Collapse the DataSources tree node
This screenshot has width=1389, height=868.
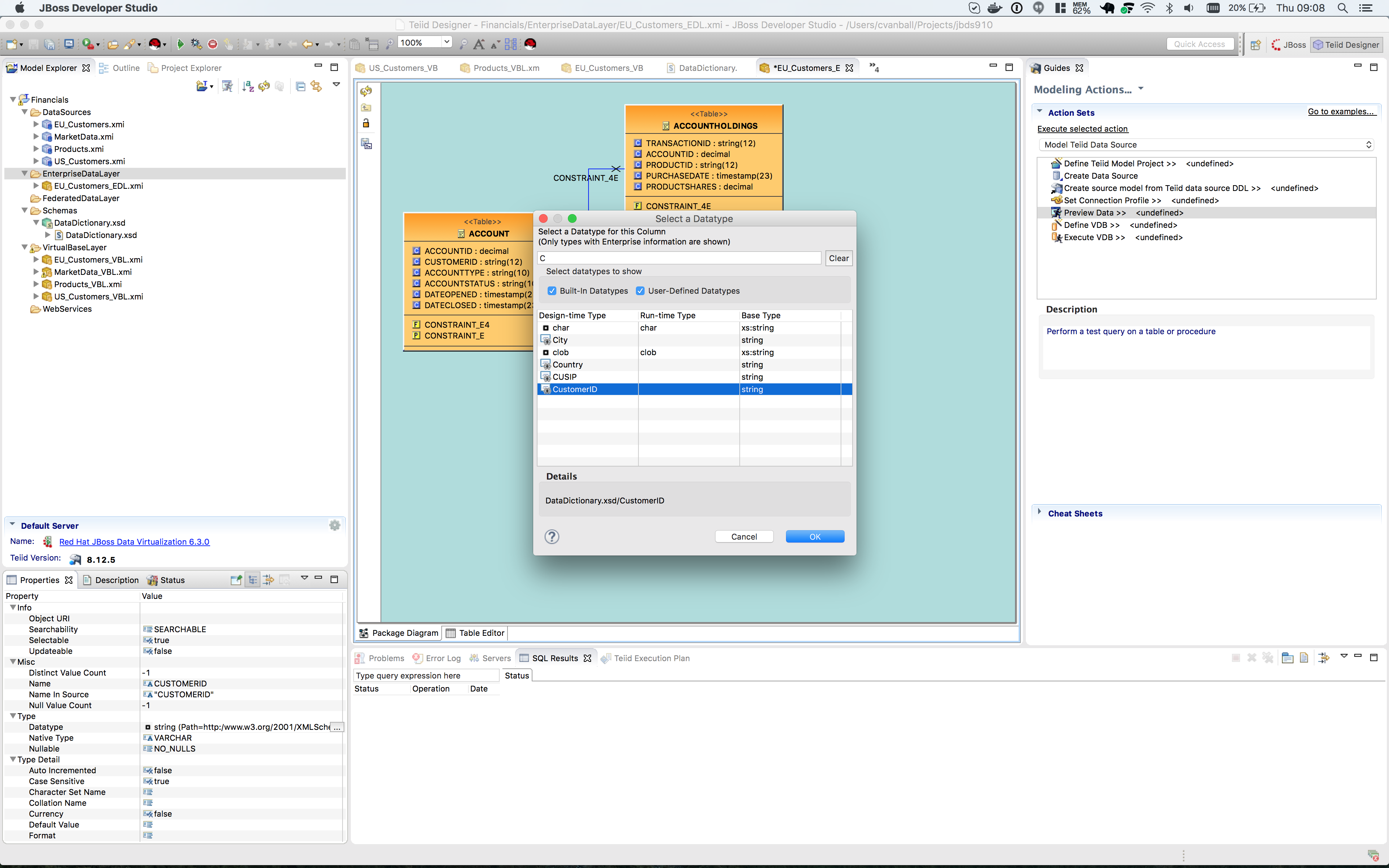pyautogui.click(x=24, y=112)
